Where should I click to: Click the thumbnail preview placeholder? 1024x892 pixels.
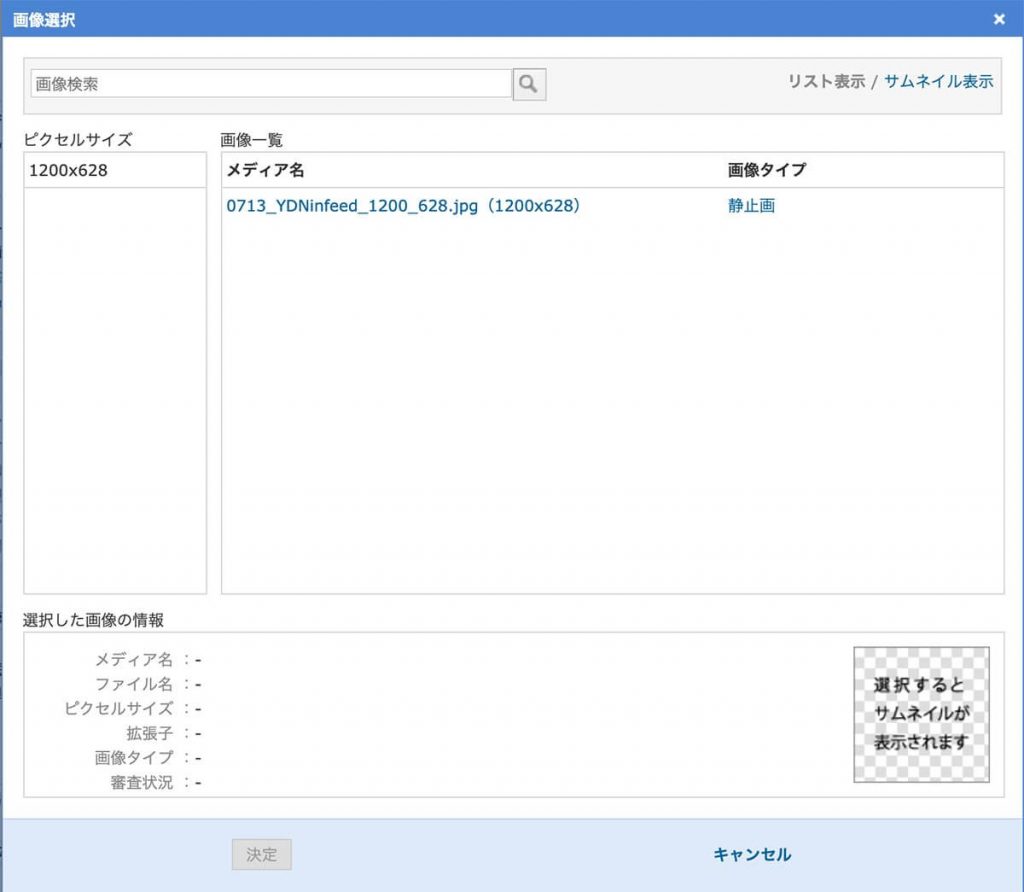tap(921, 714)
